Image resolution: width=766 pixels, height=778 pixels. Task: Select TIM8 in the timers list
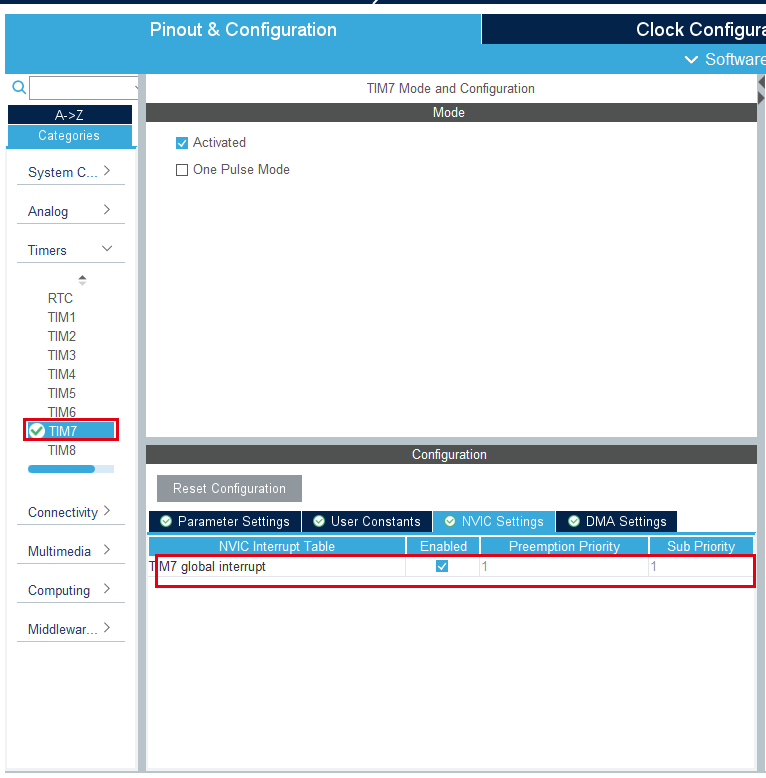click(62, 450)
